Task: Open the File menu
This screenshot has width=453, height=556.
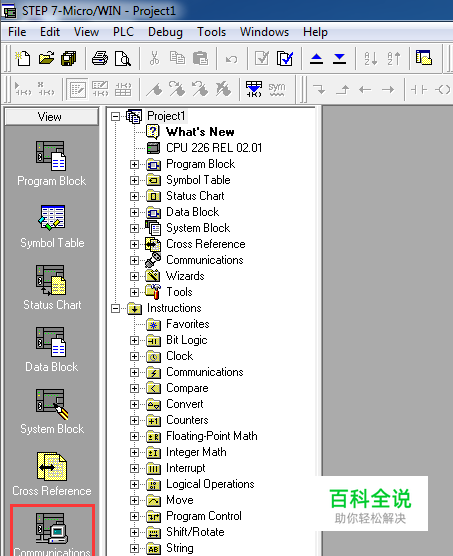Action: 17,32
